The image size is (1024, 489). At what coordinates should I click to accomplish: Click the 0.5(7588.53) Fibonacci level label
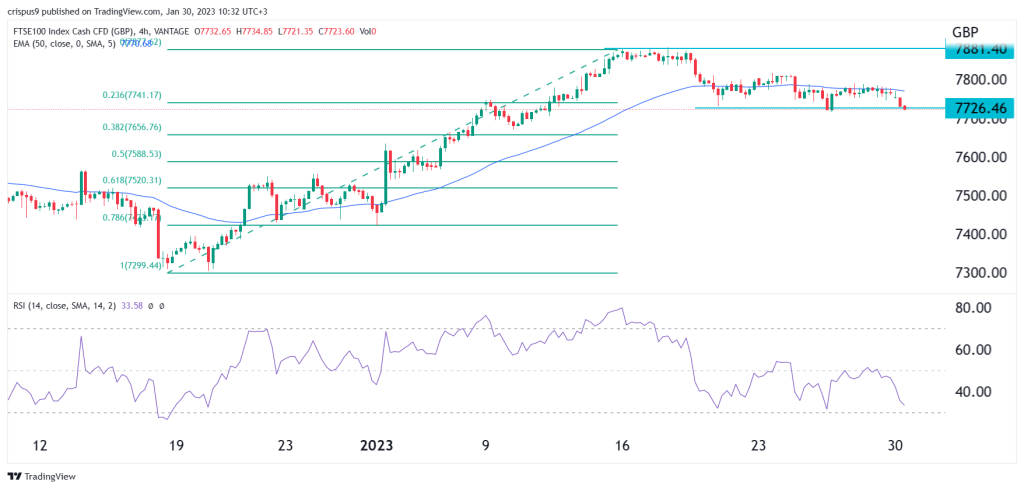(137, 155)
